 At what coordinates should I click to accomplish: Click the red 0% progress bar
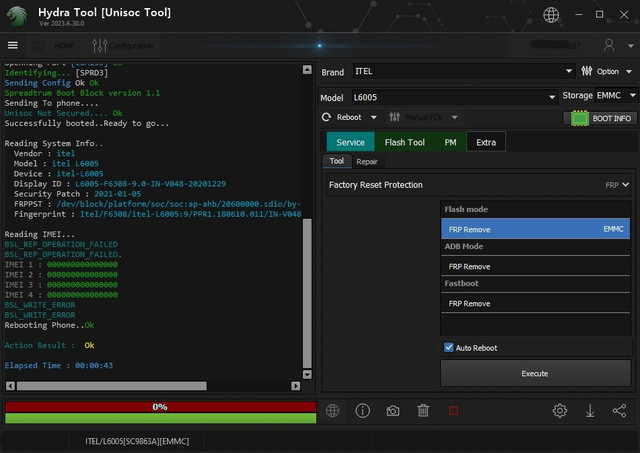(x=160, y=407)
